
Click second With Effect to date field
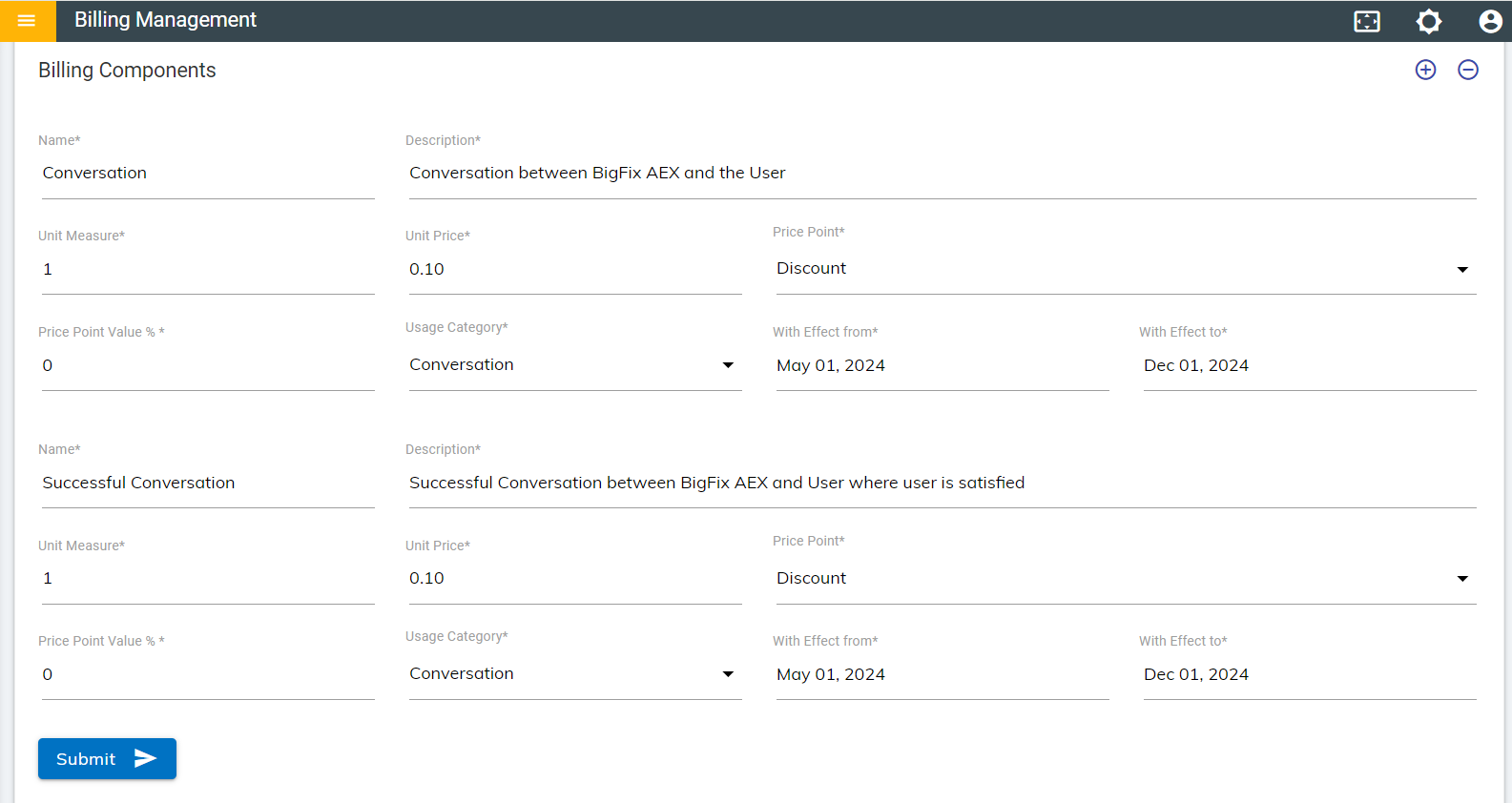pyautogui.click(x=1308, y=675)
